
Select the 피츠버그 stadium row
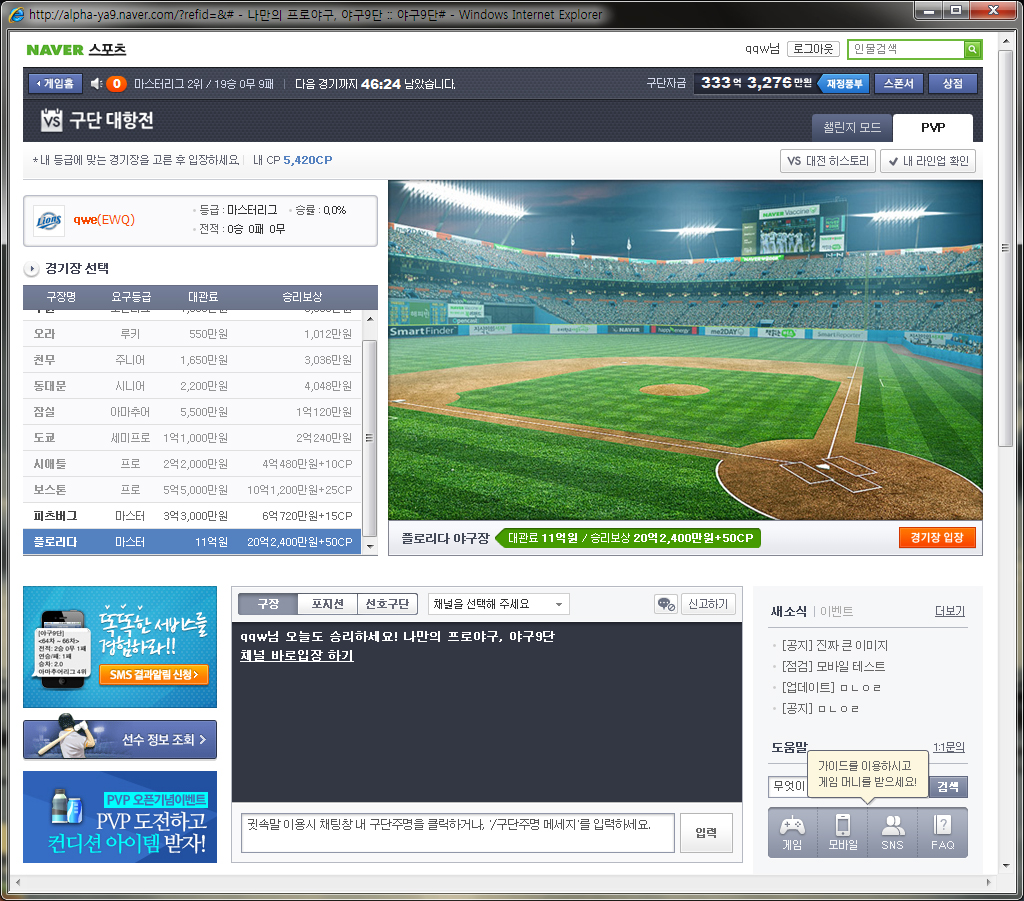[x=192, y=516]
